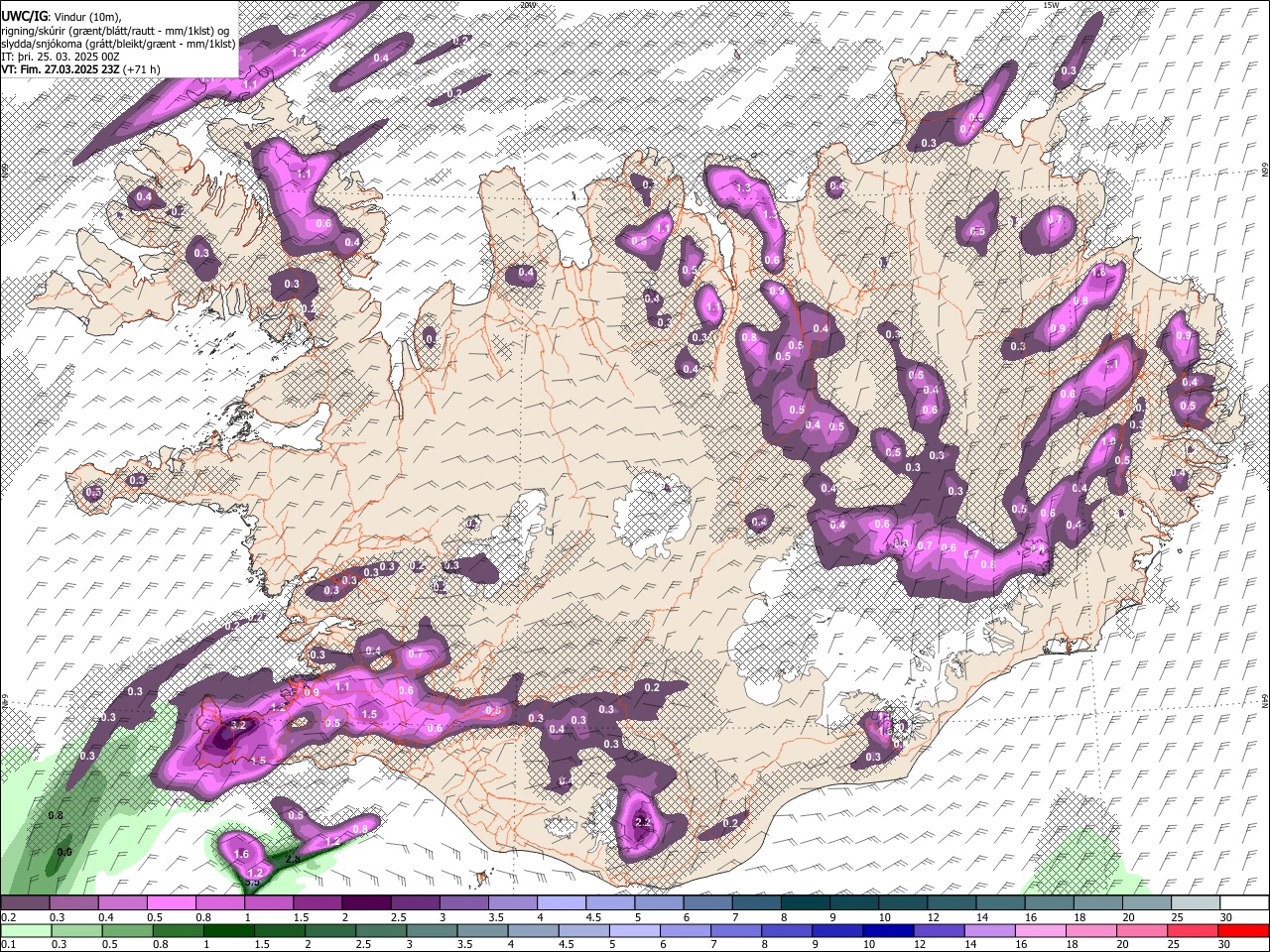Click the 2.2 value near the south coast
This screenshot has width=1270, height=952.
tap(642, 821)
